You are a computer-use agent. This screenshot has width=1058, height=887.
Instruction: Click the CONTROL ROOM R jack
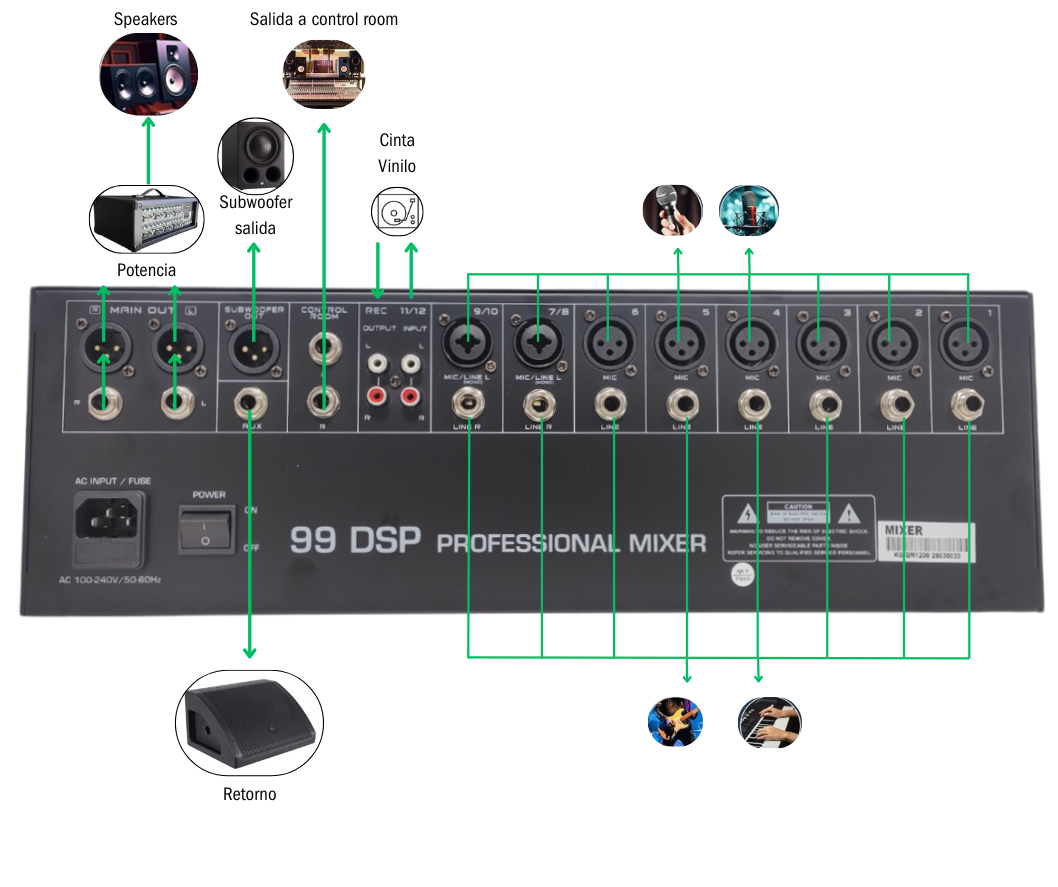coord(324,403)
